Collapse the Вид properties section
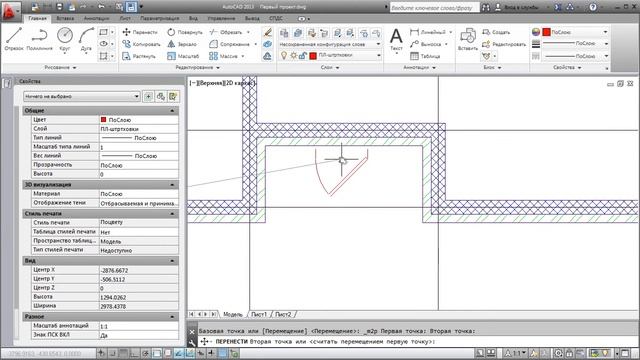The height and width of the screenshot is (360, 640). click(x=172, y=260)
